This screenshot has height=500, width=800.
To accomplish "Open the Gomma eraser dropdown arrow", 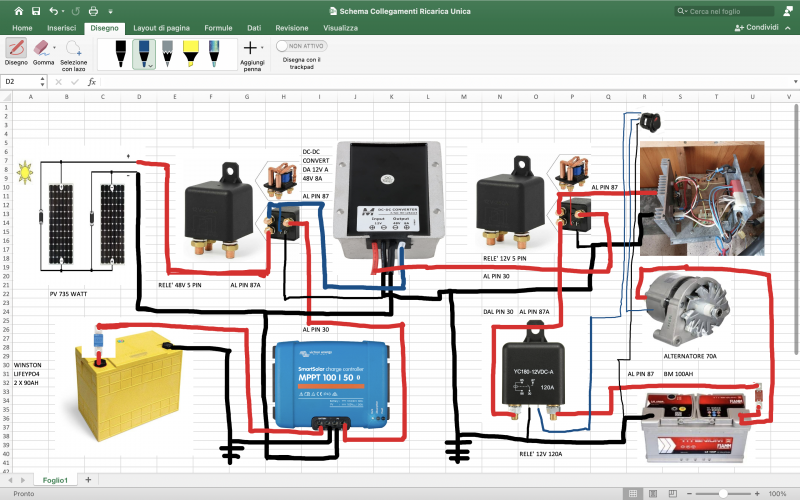I will coord(53,47).
